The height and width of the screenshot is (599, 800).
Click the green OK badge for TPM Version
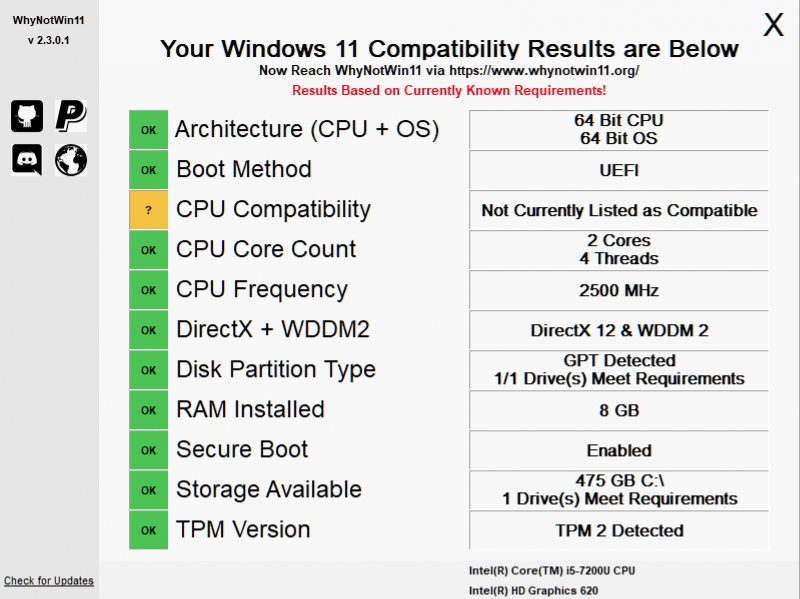pyautogui.click(x=148, y=530)
